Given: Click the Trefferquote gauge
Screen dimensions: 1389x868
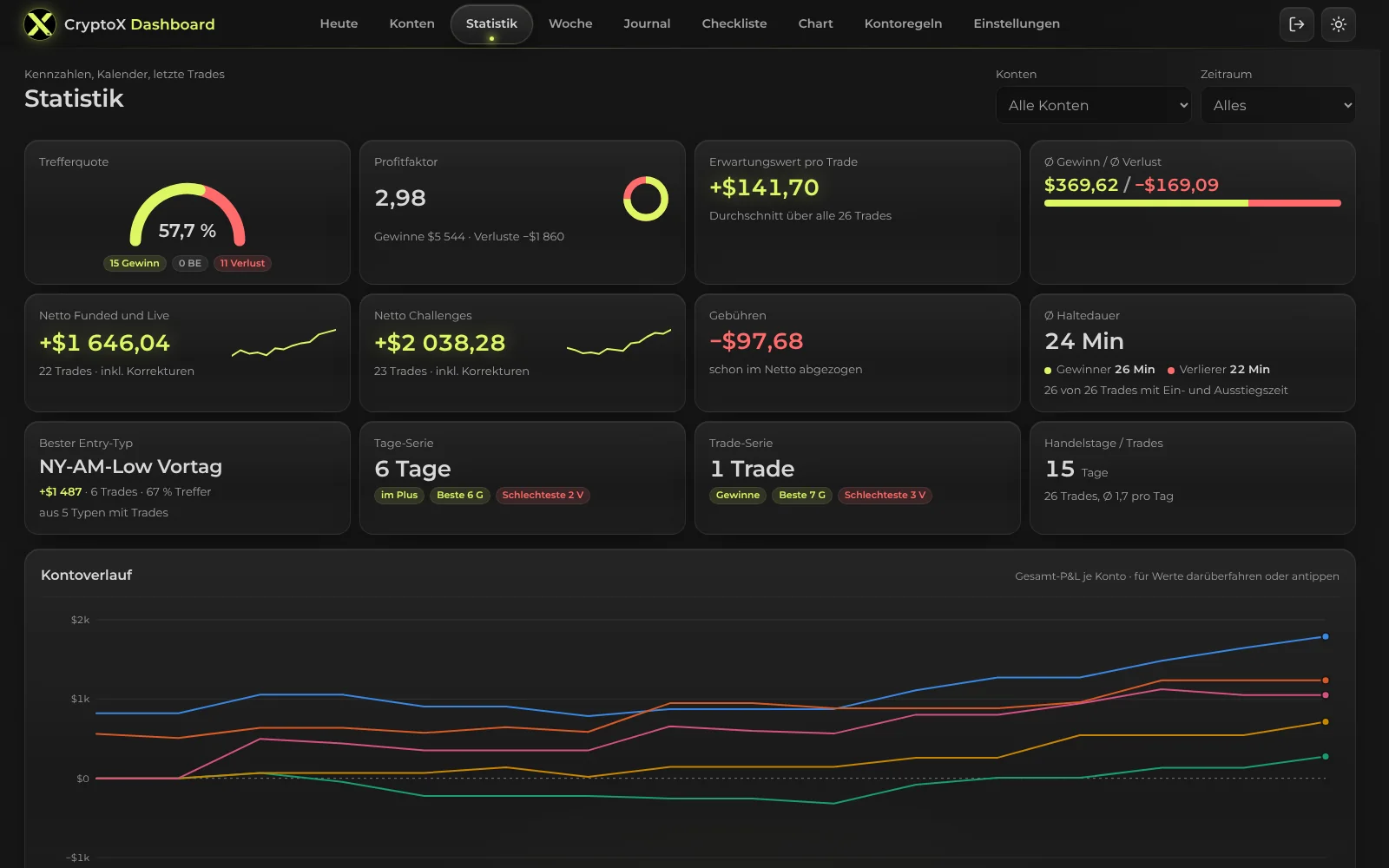Looking at the screenshot, I should coord(188,214).
